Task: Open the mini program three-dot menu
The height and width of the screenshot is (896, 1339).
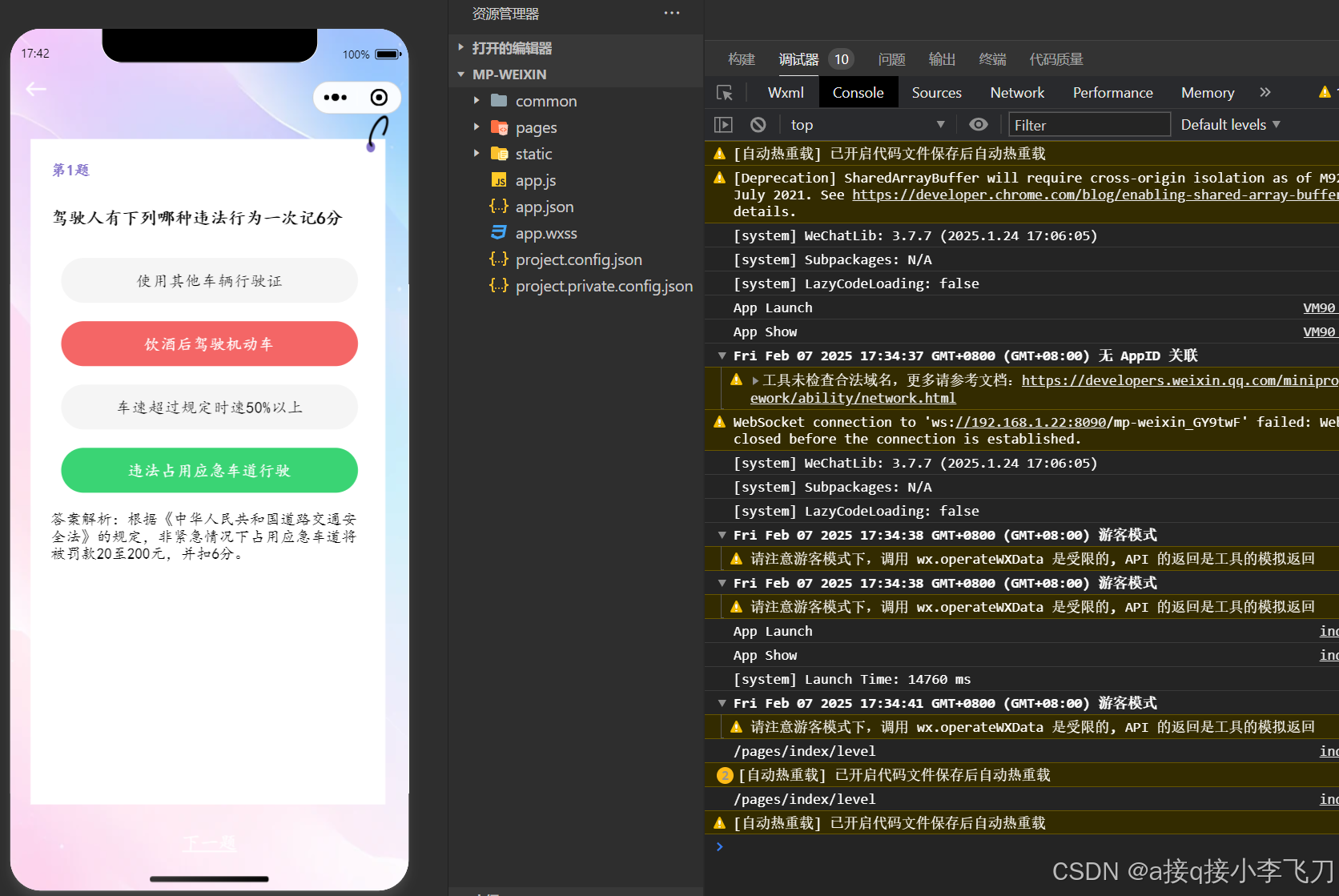Action: click(x=336, y=98)
